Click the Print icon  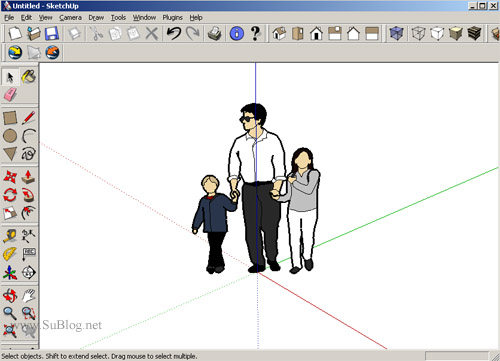point(214,34)
